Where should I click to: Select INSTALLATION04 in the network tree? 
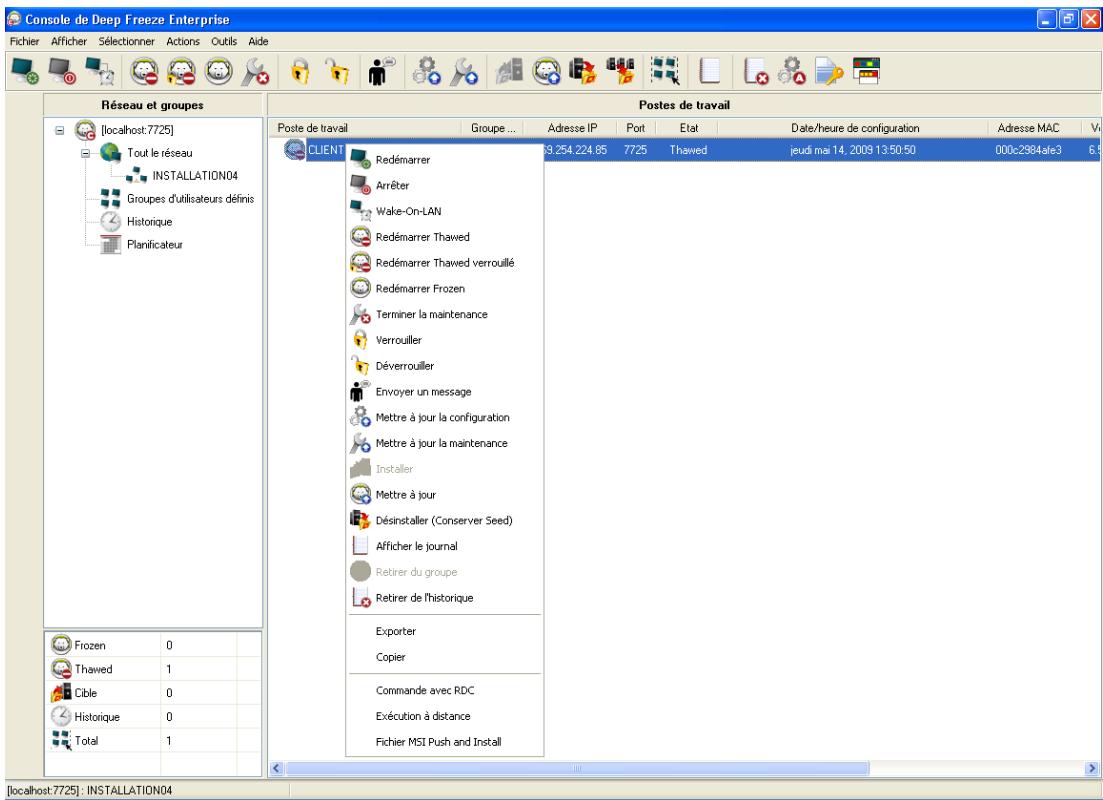click(195, 176)
